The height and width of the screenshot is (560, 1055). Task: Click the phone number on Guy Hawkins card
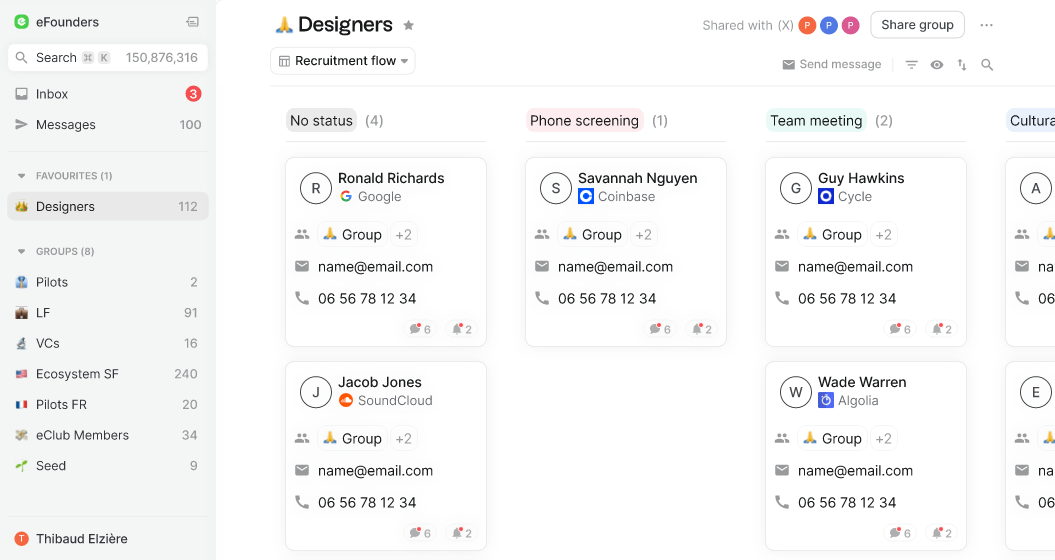(x=846, y=298)
